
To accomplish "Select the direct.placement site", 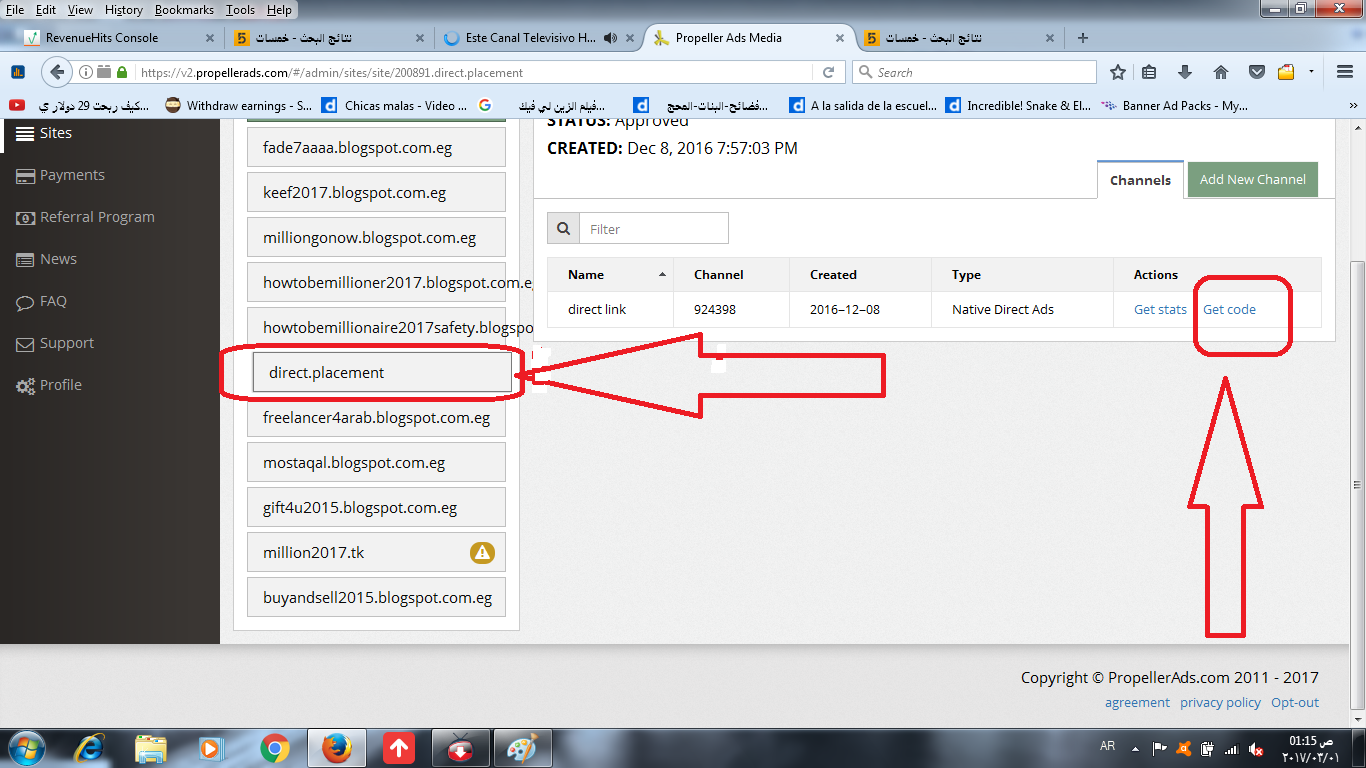I will (x=382, y=372).
